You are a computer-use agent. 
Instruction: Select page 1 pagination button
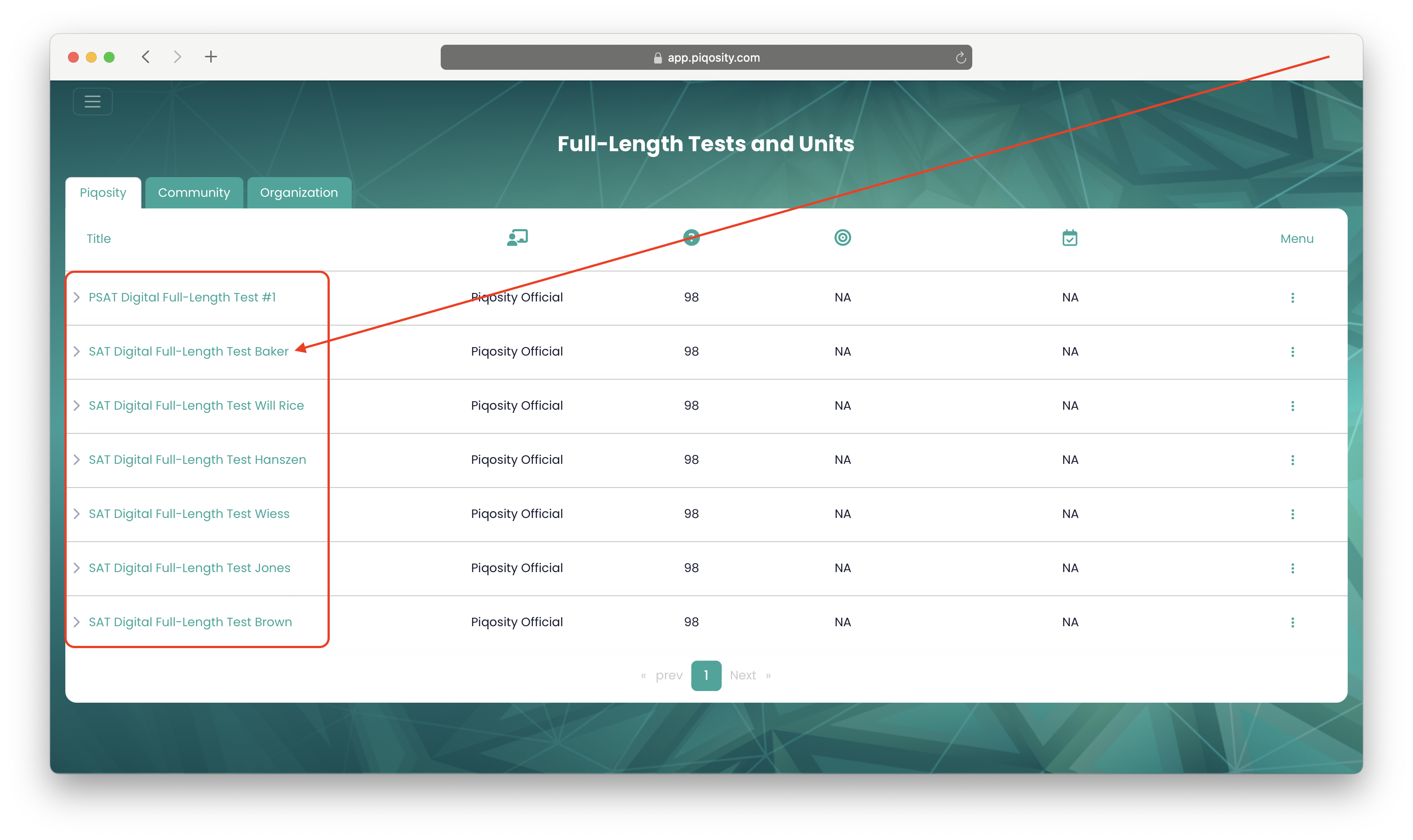pos(706,675)
